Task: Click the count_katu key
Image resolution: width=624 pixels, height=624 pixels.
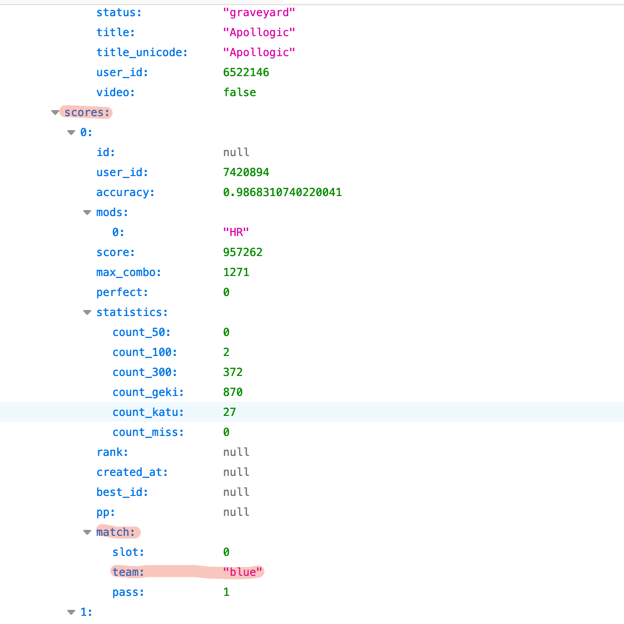Action: tap(148, 412)
